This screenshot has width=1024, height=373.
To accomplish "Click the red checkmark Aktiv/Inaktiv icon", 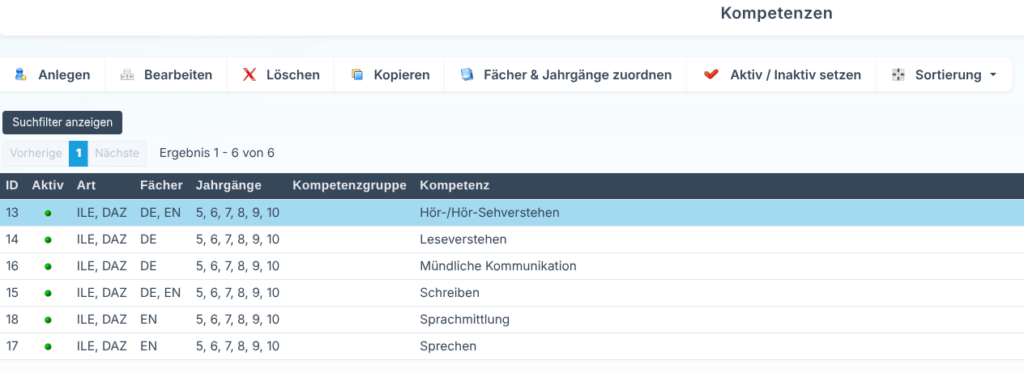I will [x=711, y=74].
